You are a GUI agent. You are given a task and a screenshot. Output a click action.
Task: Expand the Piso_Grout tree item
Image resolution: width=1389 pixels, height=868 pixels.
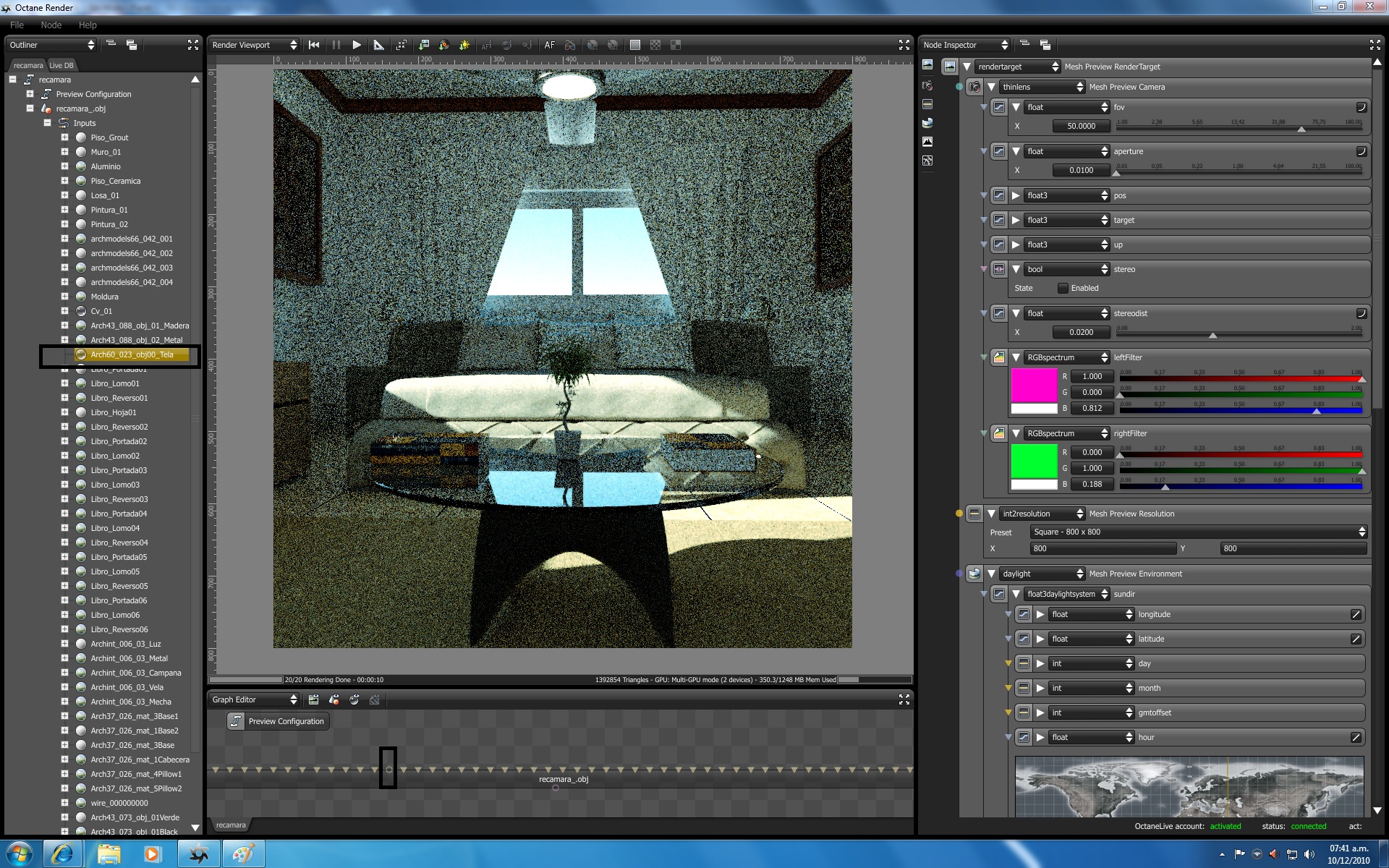(64, 137)
